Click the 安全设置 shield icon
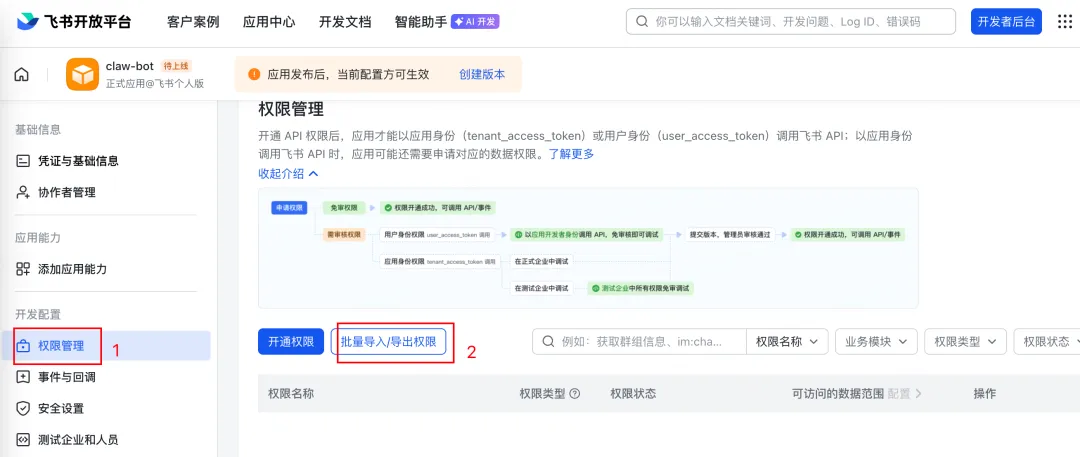The height and width of the screenshot is (457, 1080). point(23,409)
